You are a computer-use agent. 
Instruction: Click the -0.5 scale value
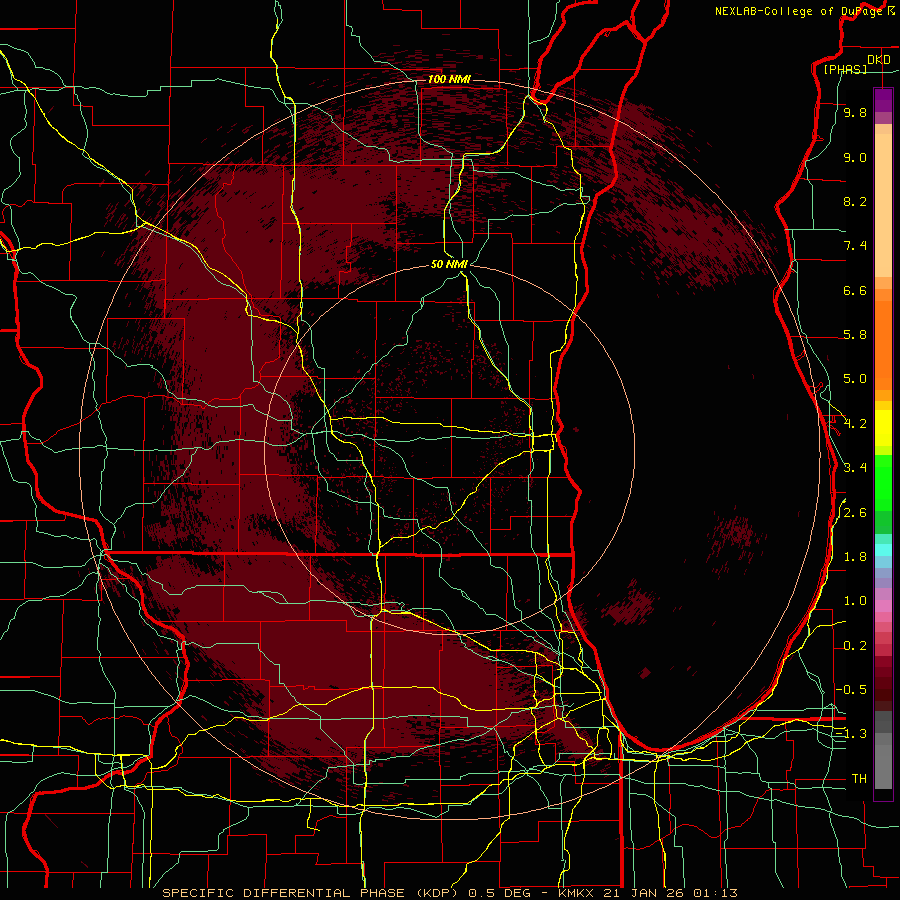852,690
